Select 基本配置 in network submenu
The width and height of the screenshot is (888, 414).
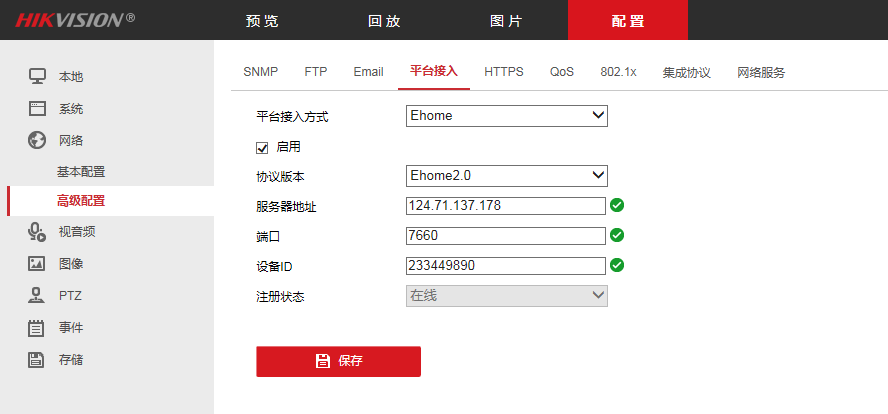tap(81, 172)
